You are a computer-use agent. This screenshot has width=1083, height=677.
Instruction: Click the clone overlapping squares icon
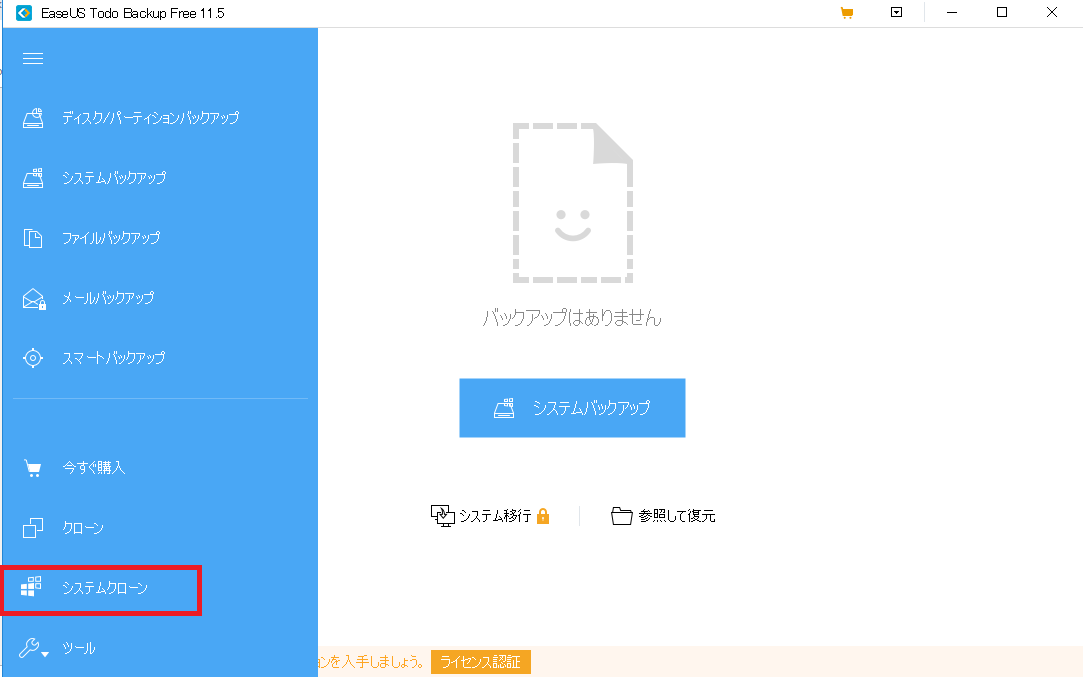point(33,528)
